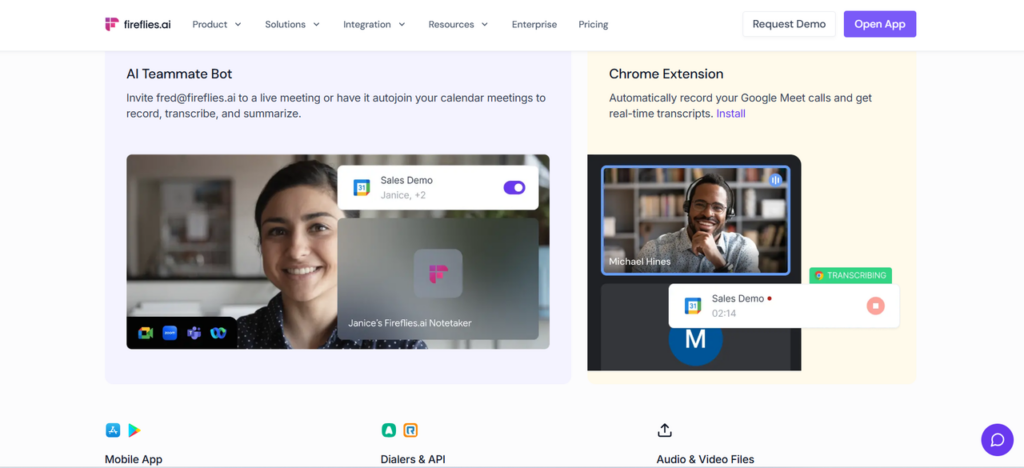Expand the Solutions dropdown chevron
This screenshot has width=1024, height=468.
click(316, 24)
